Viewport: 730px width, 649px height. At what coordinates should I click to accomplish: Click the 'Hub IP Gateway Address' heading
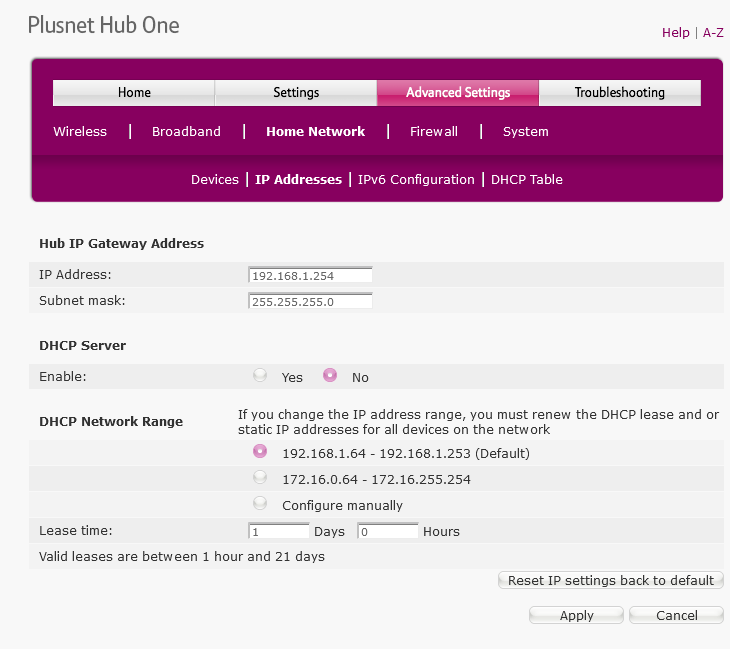[x=122, y=243]
